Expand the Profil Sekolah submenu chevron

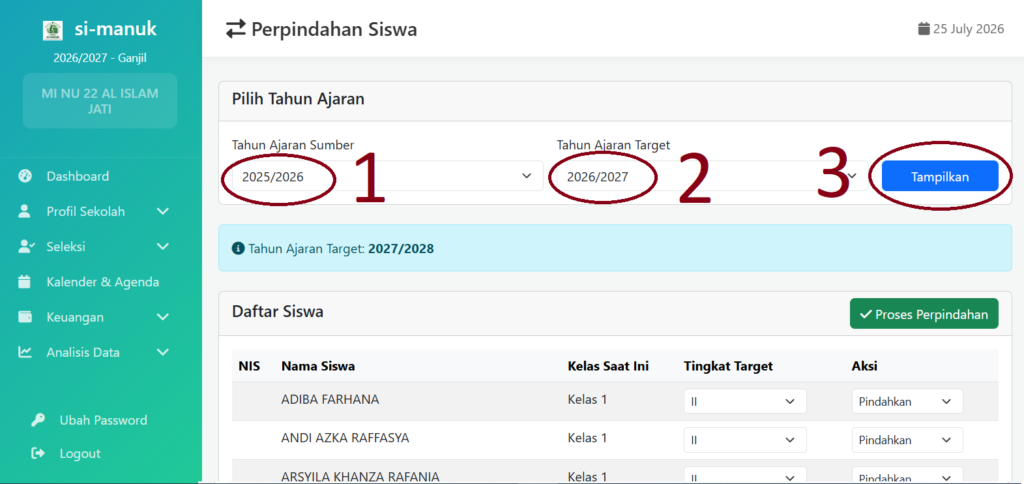tap(163, 212)
